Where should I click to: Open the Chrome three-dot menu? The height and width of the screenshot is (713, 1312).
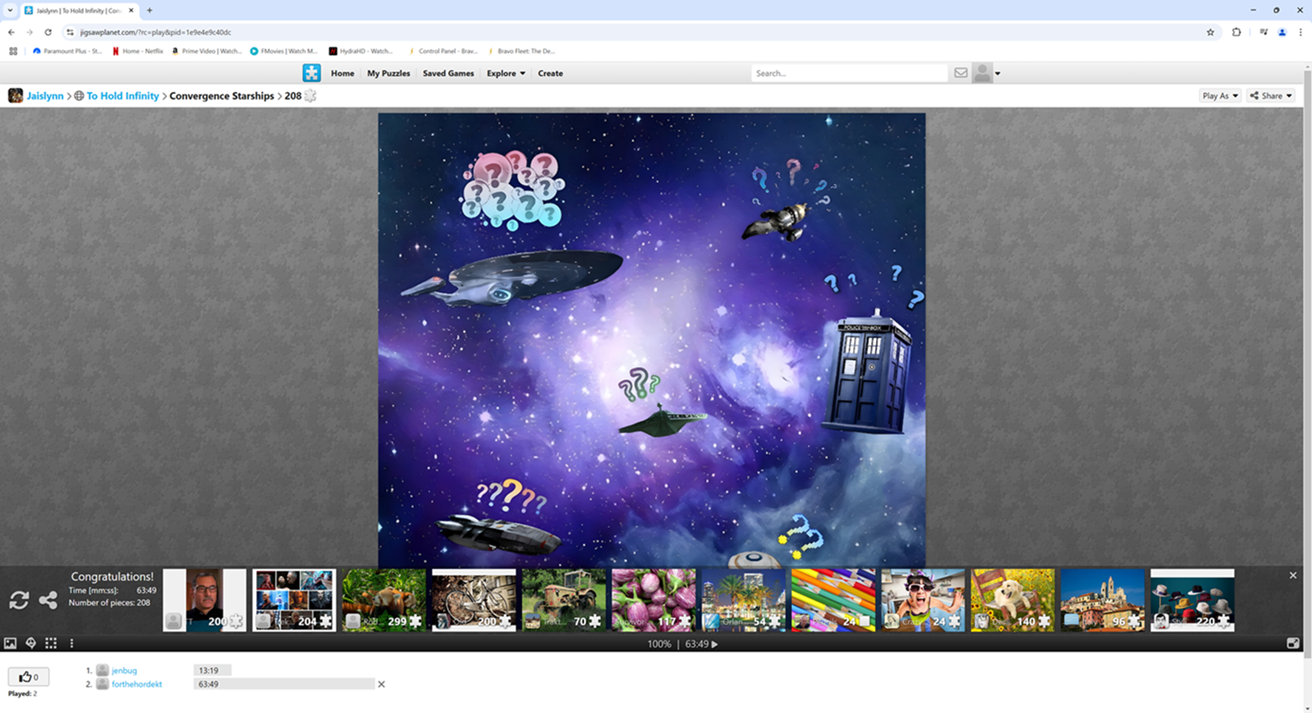click(x=1301, y=32)
